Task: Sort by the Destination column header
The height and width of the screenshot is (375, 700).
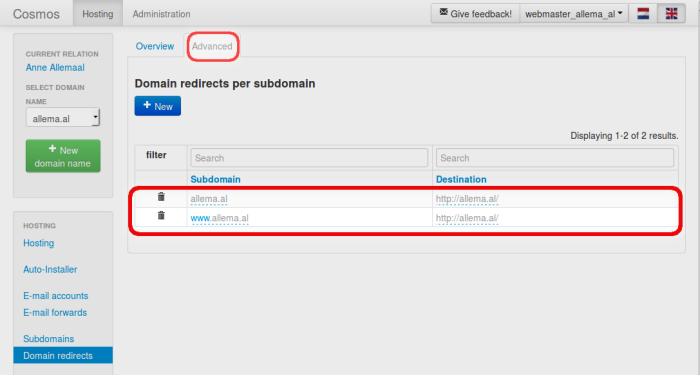Action: pos(461,179)
